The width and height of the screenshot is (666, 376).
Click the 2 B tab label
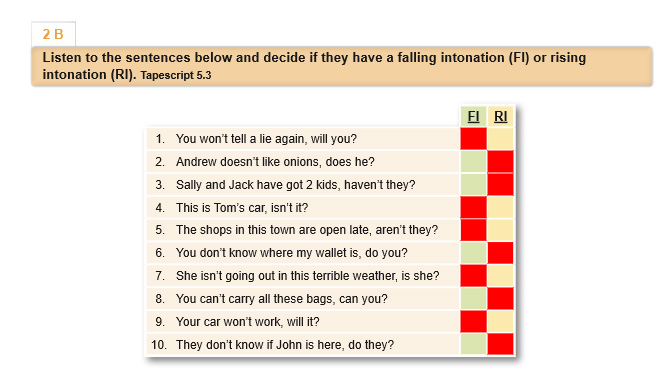[53, 34]
